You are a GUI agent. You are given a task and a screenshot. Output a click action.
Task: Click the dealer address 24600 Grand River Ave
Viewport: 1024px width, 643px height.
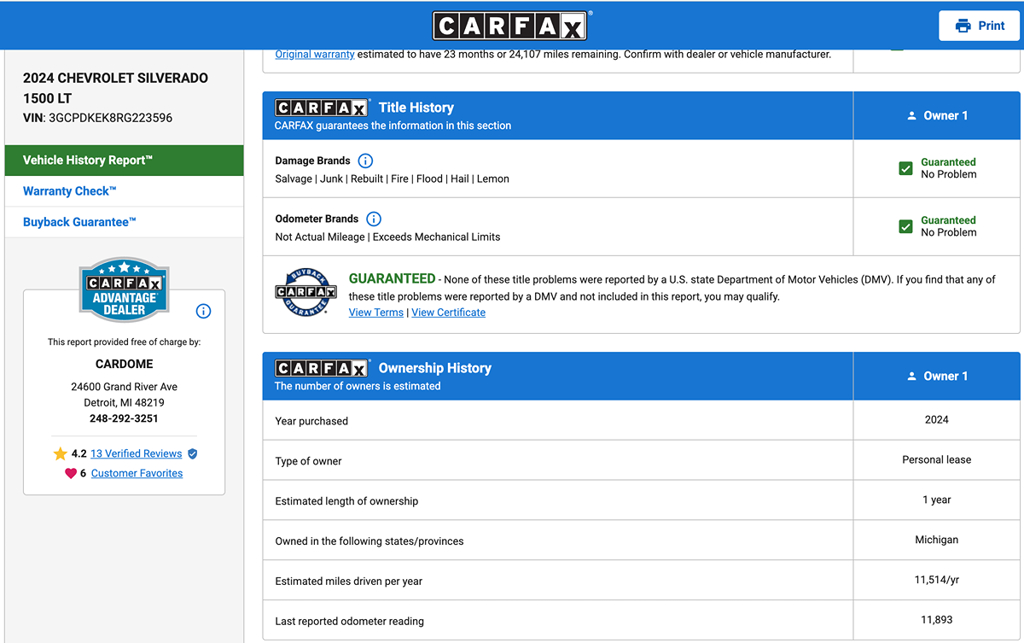[x=124, y=386]
